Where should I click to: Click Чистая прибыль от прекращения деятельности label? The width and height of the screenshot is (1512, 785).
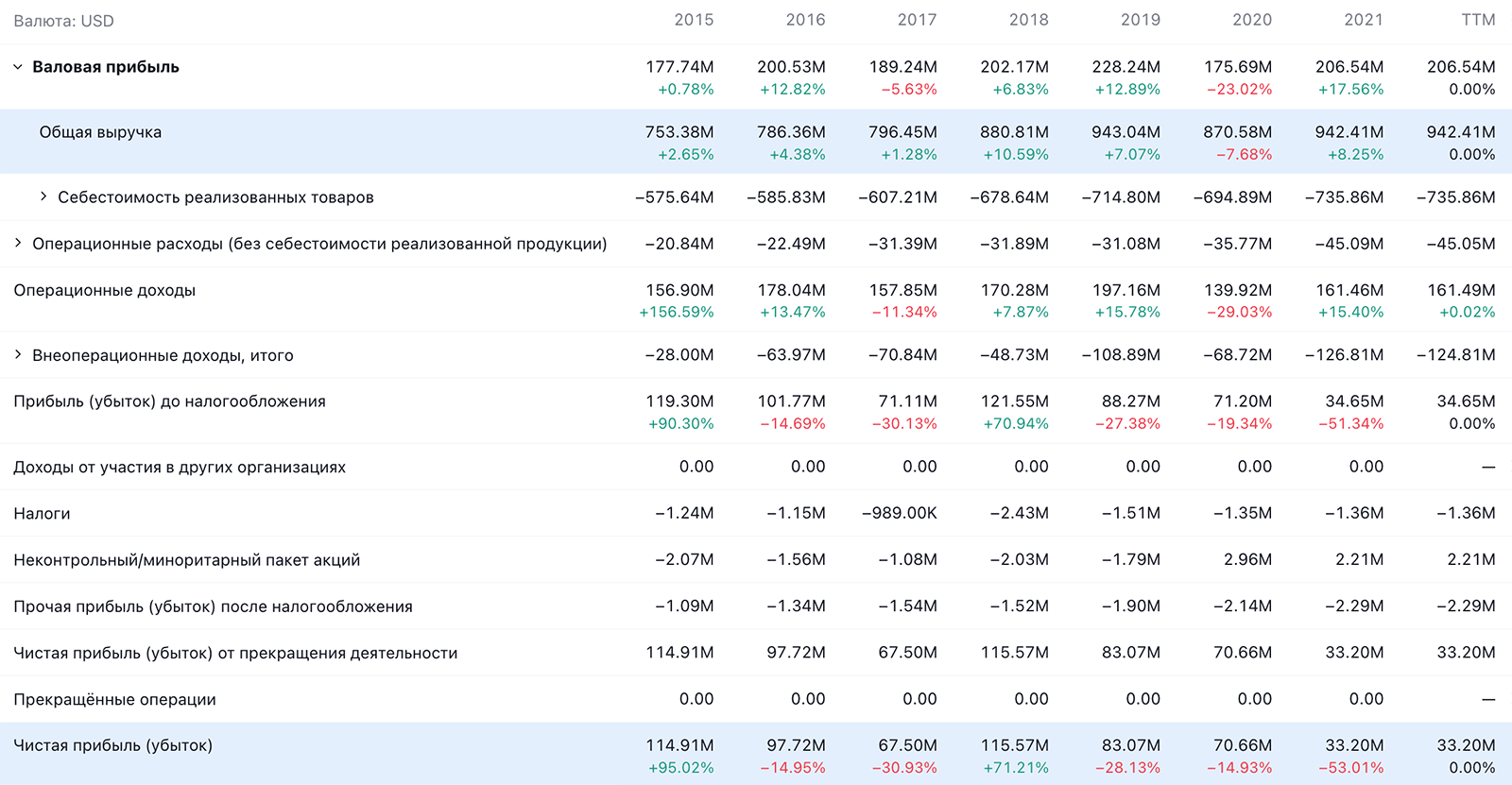[235, 653]
